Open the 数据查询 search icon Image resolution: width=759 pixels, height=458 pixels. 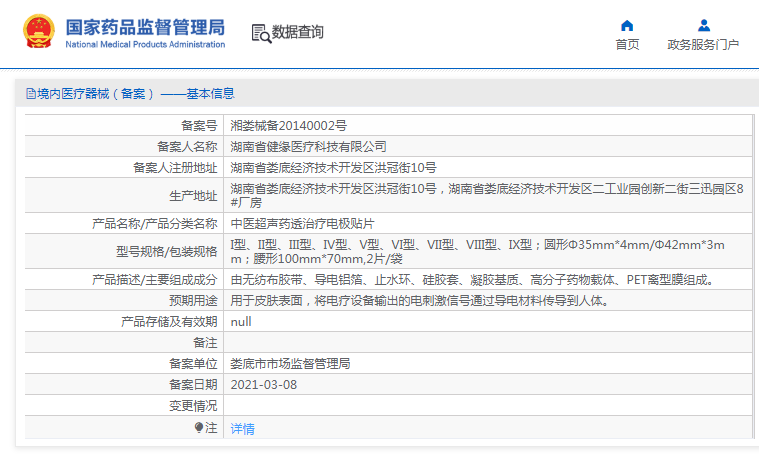pos(261,33)
